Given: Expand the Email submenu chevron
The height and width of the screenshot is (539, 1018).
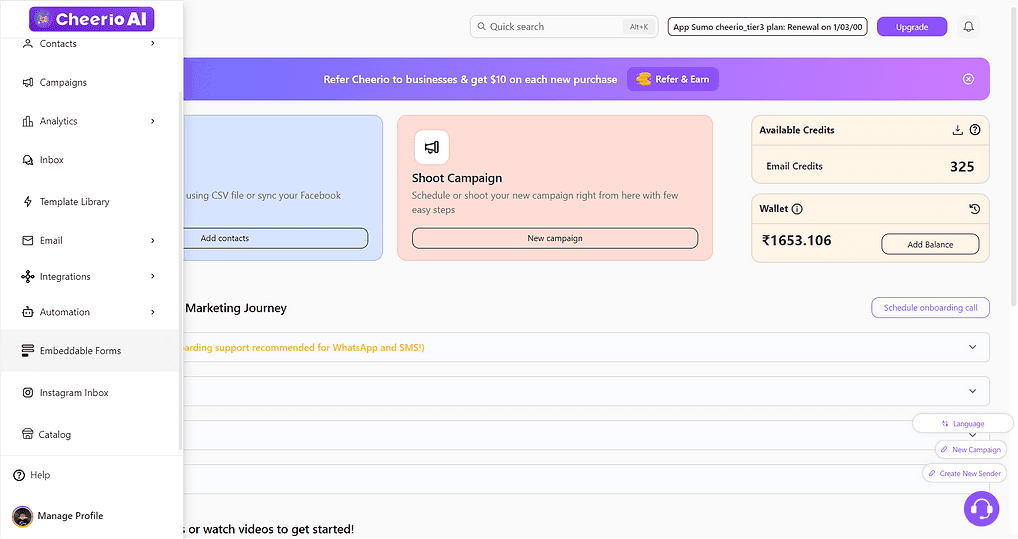Looking at the screenshot, I should click(x=153, y=241).
